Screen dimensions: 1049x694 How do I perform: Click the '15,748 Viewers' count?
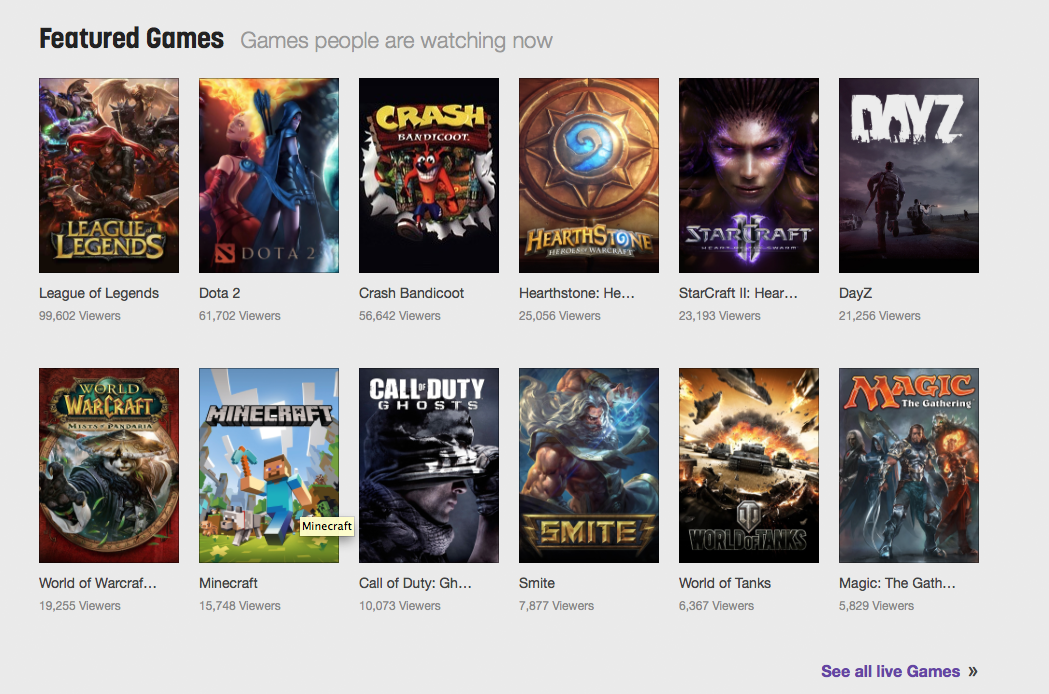[x=240, y=606]
